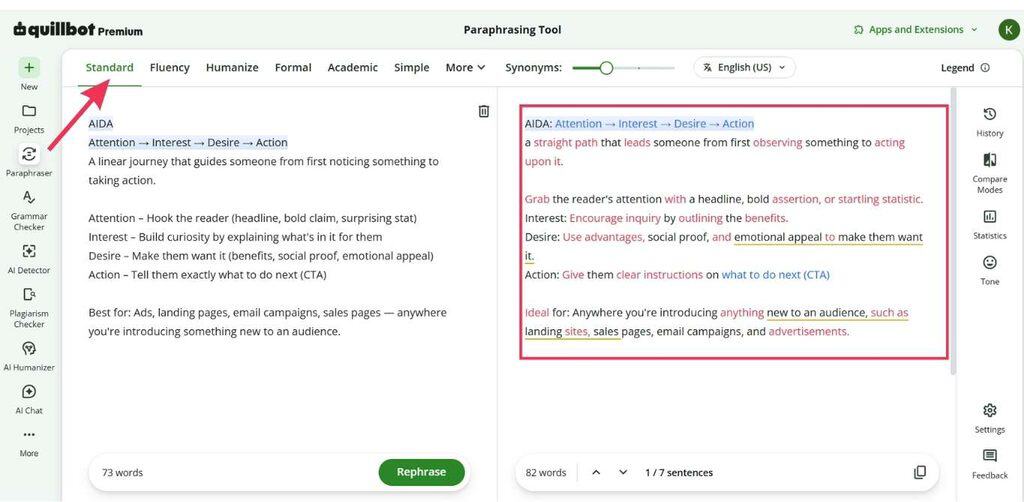Adjust the Synonyms slider handle
The height and width of the screenshot is (502, 1024).
(x=606, y=68)
